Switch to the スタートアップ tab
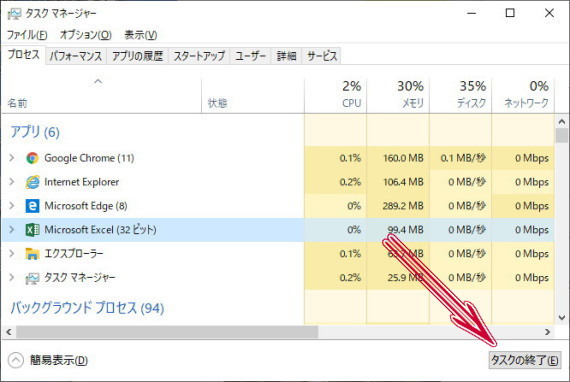 [199, 56]
